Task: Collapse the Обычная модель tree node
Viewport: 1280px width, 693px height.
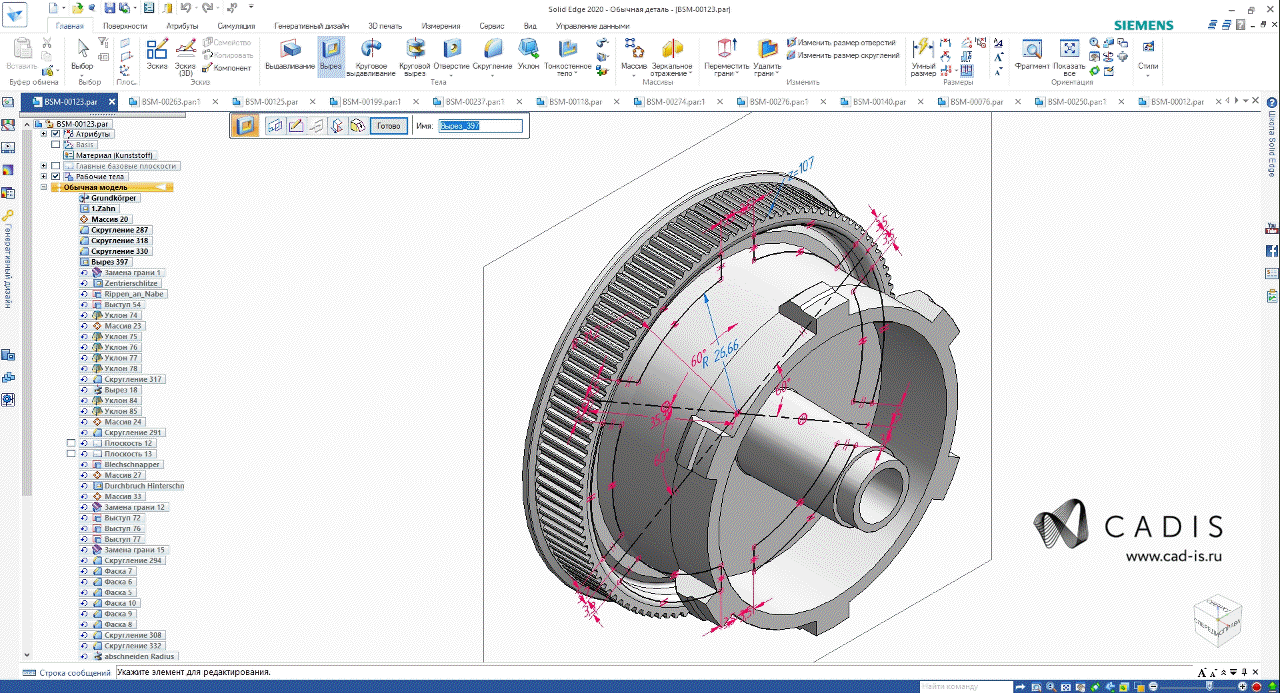Action: (x=44, y=187)
